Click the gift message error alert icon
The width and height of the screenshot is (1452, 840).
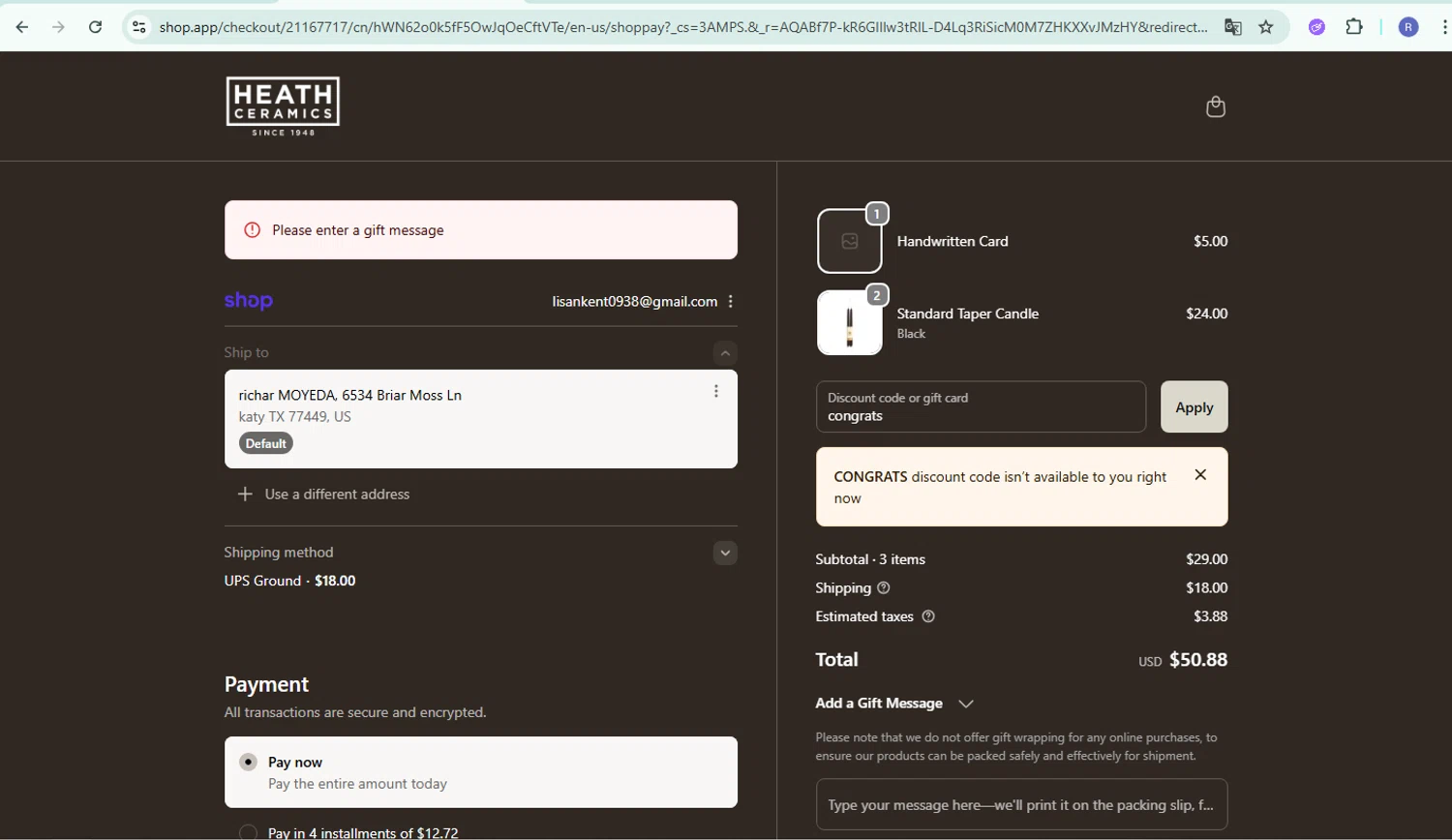coord(252,230)
